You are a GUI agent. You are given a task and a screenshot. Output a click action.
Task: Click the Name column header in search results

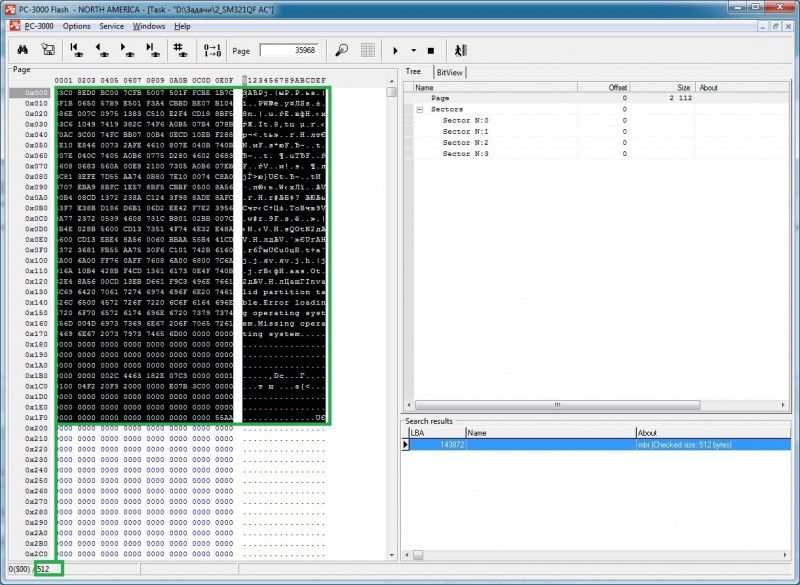point(551,433)
